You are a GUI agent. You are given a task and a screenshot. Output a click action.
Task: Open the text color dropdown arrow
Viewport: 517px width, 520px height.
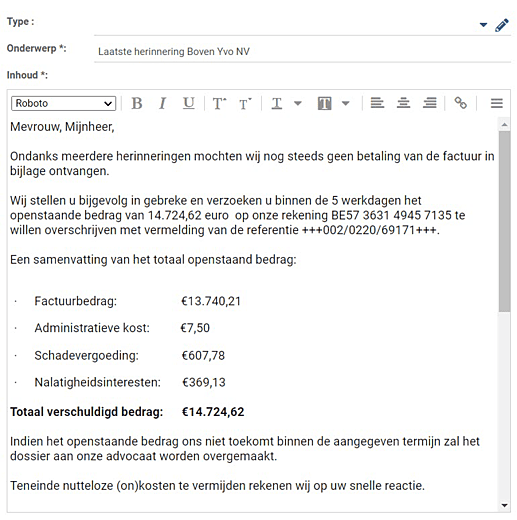298,103
